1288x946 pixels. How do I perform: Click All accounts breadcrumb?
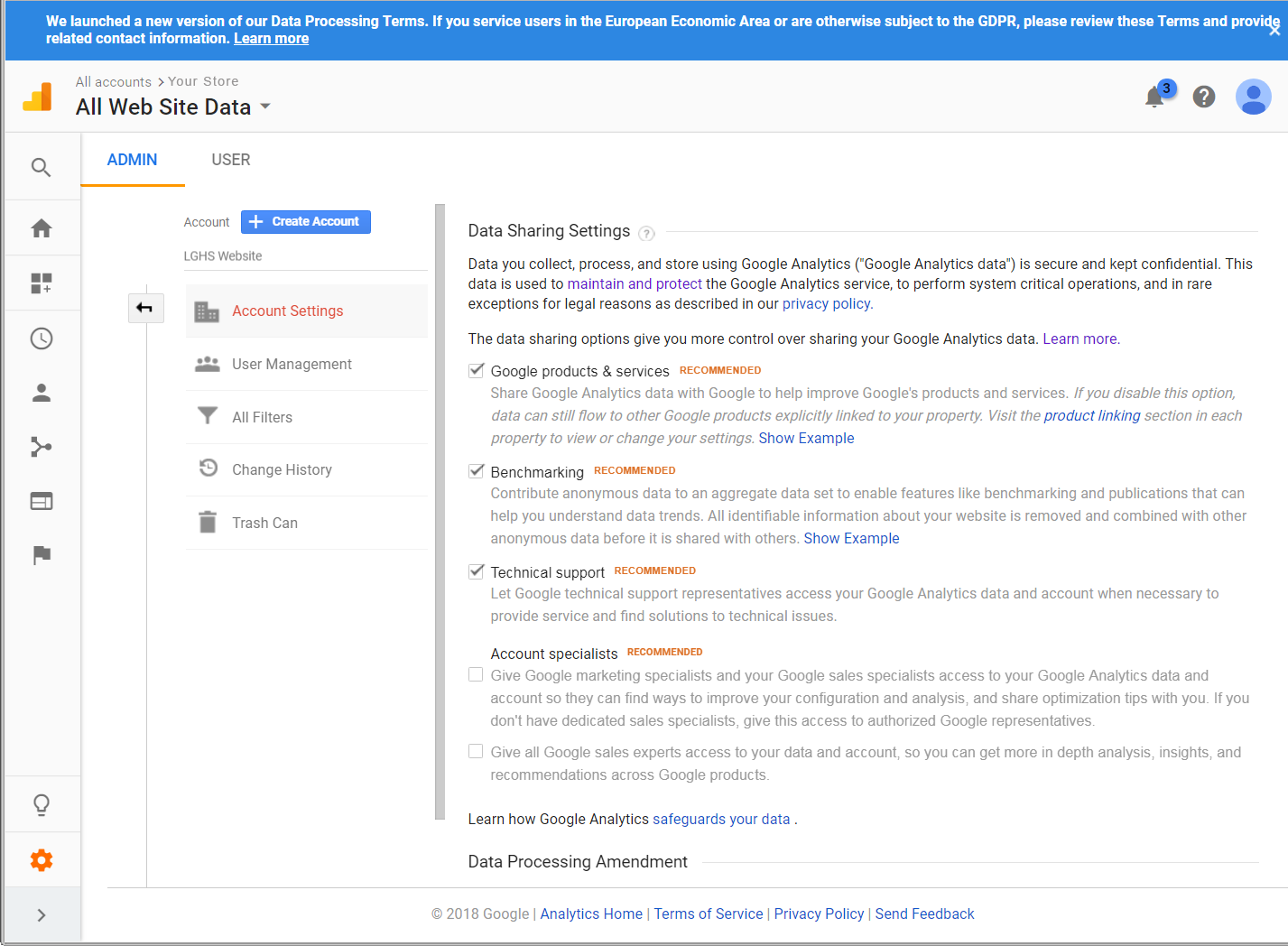[114, 81]
